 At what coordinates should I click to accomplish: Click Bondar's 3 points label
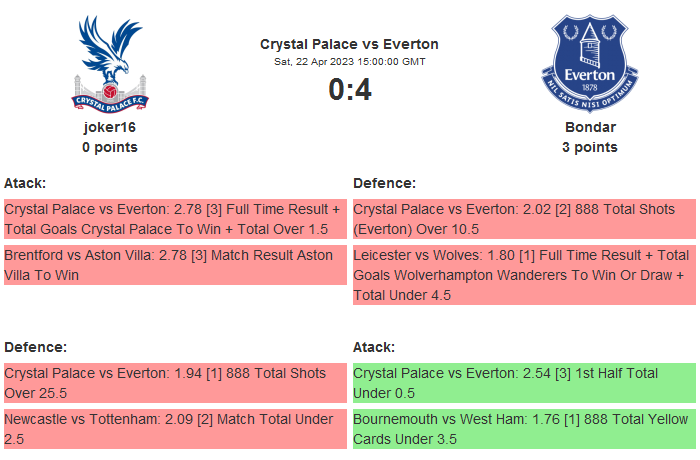(590, 147)
